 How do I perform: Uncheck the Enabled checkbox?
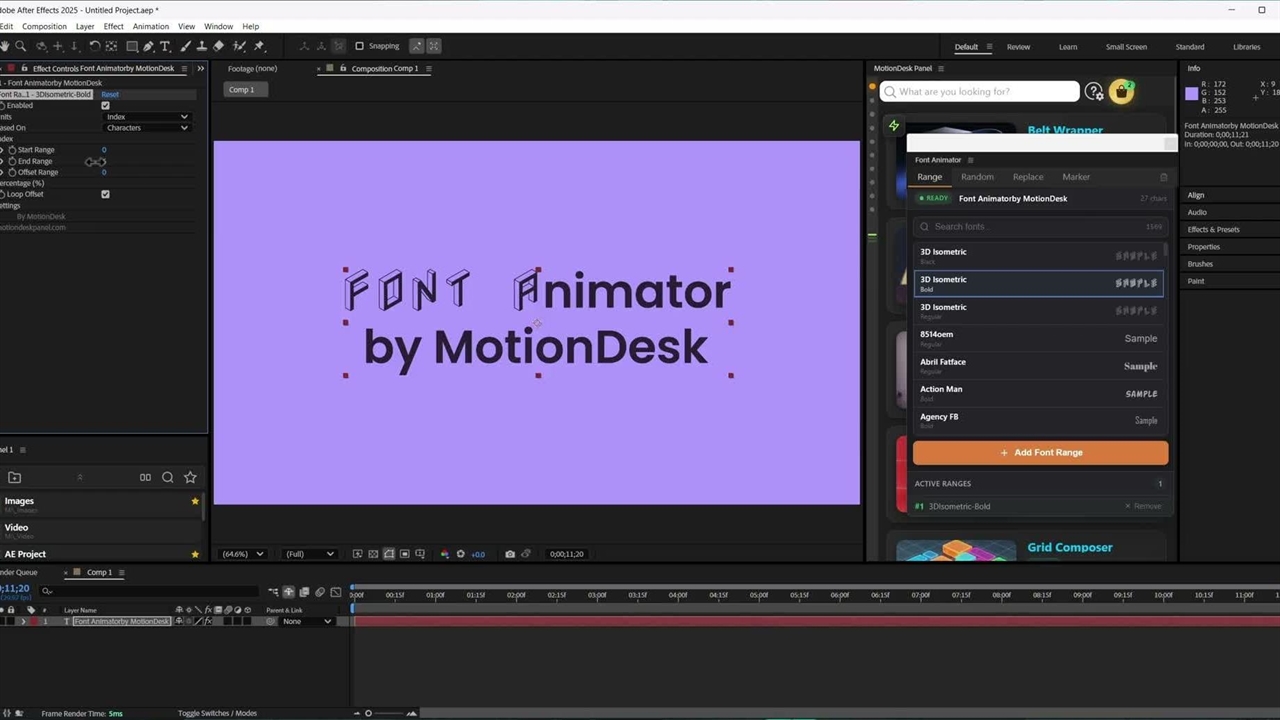(105, 105)
